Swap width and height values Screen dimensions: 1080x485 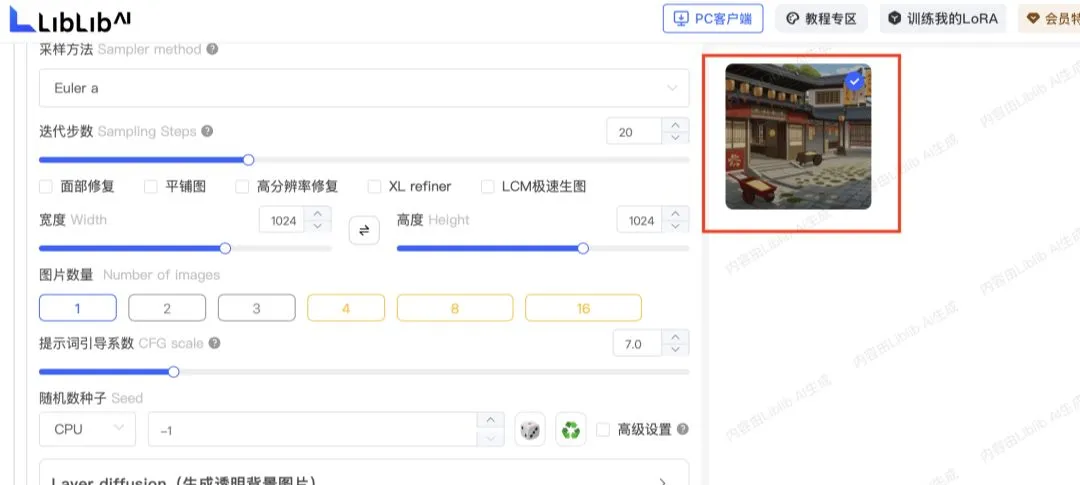(x=364, y=231)
